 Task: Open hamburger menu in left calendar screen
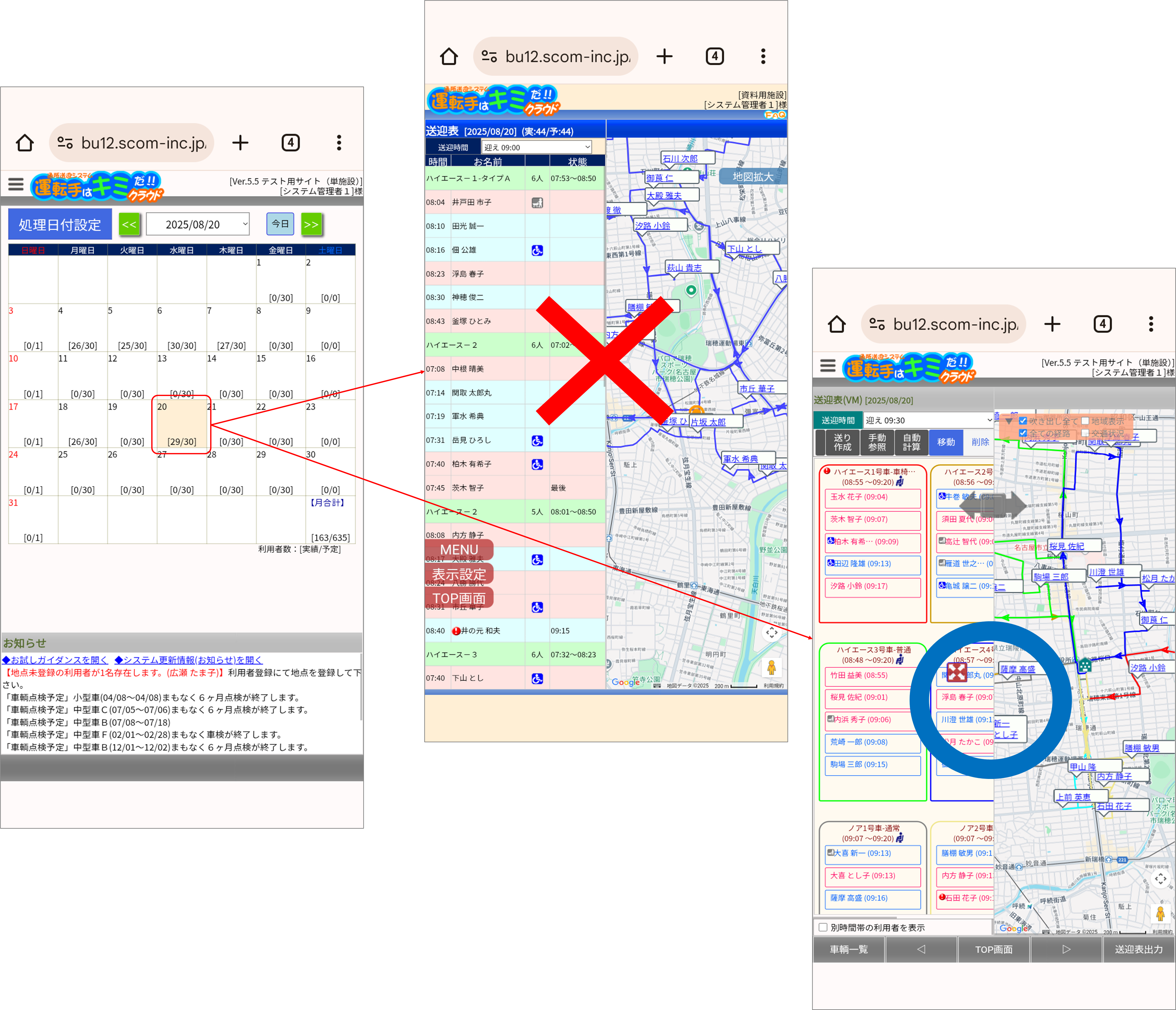(x=16, y=184)
